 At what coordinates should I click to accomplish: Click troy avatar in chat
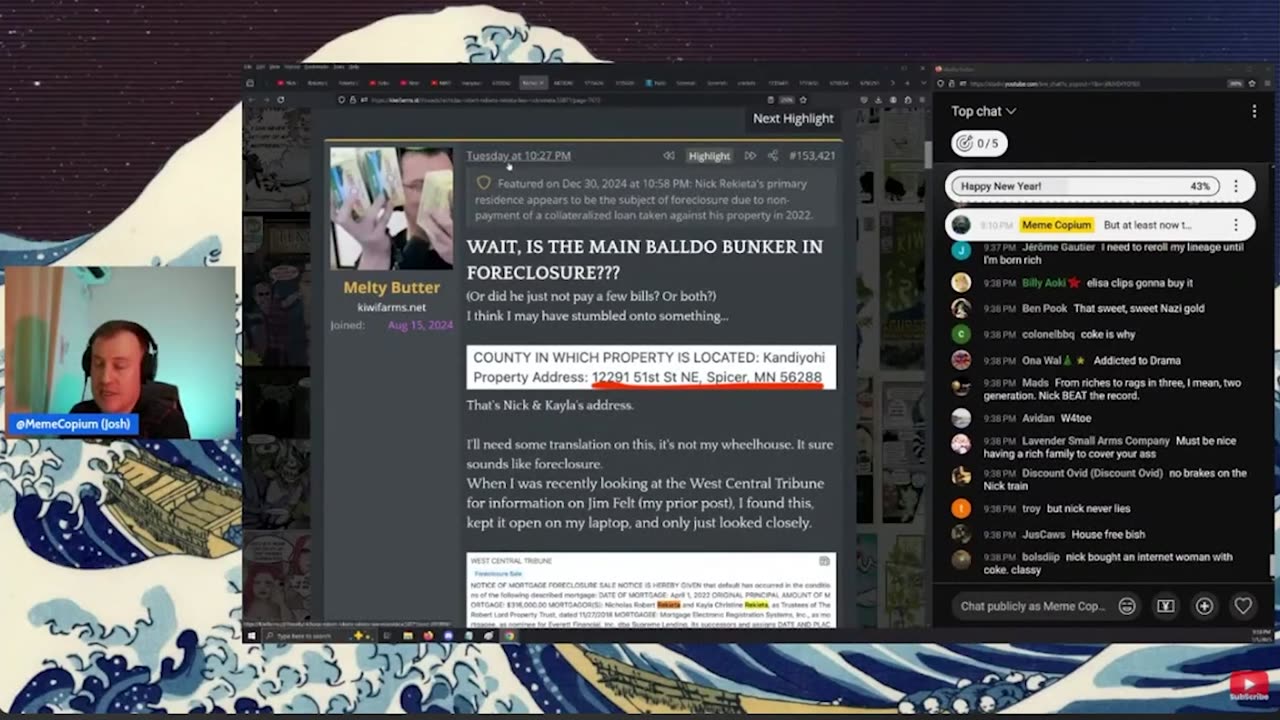[x=961, y=509]
